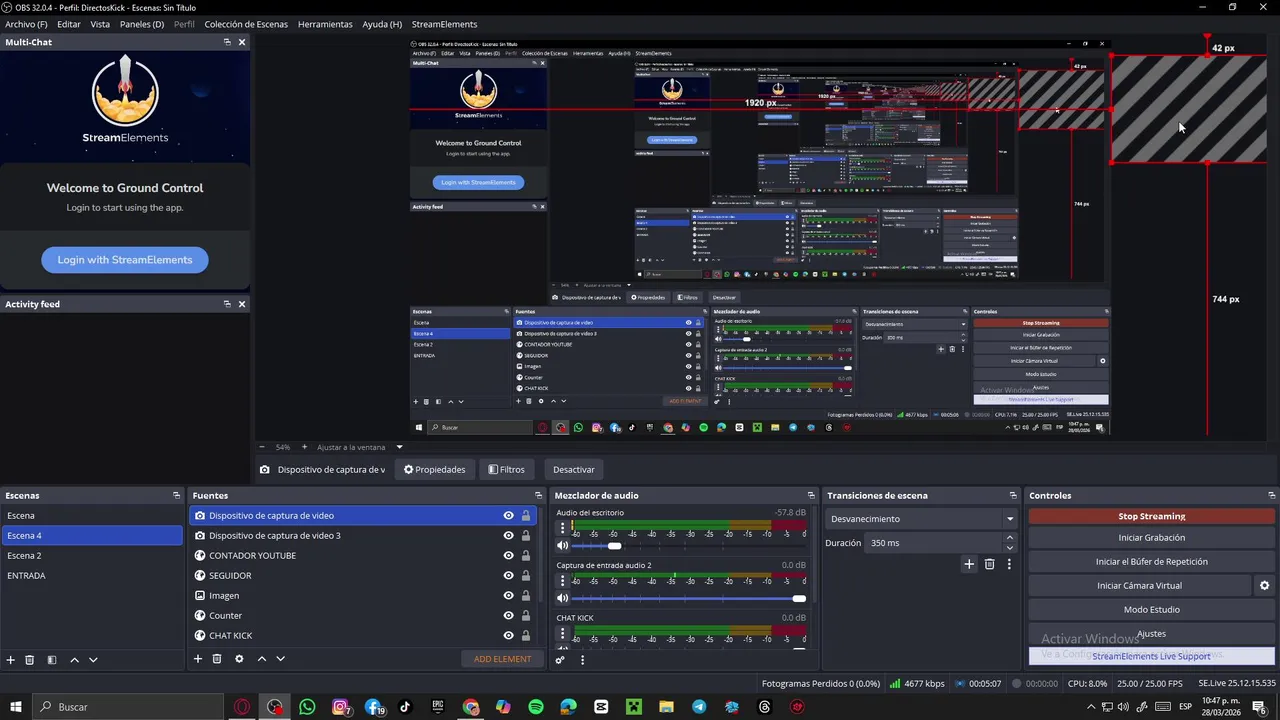Add a new source in Fuentes

tap(198, 659)
